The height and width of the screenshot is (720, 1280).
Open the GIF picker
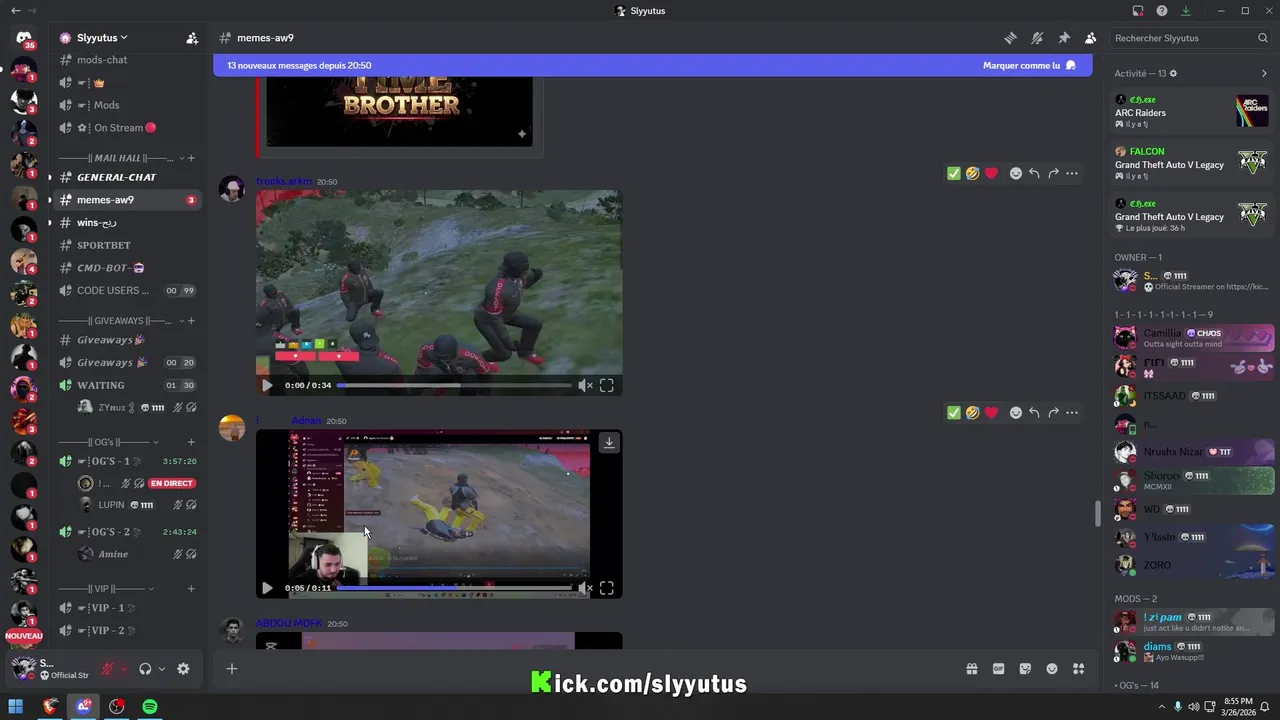point(998,669)
